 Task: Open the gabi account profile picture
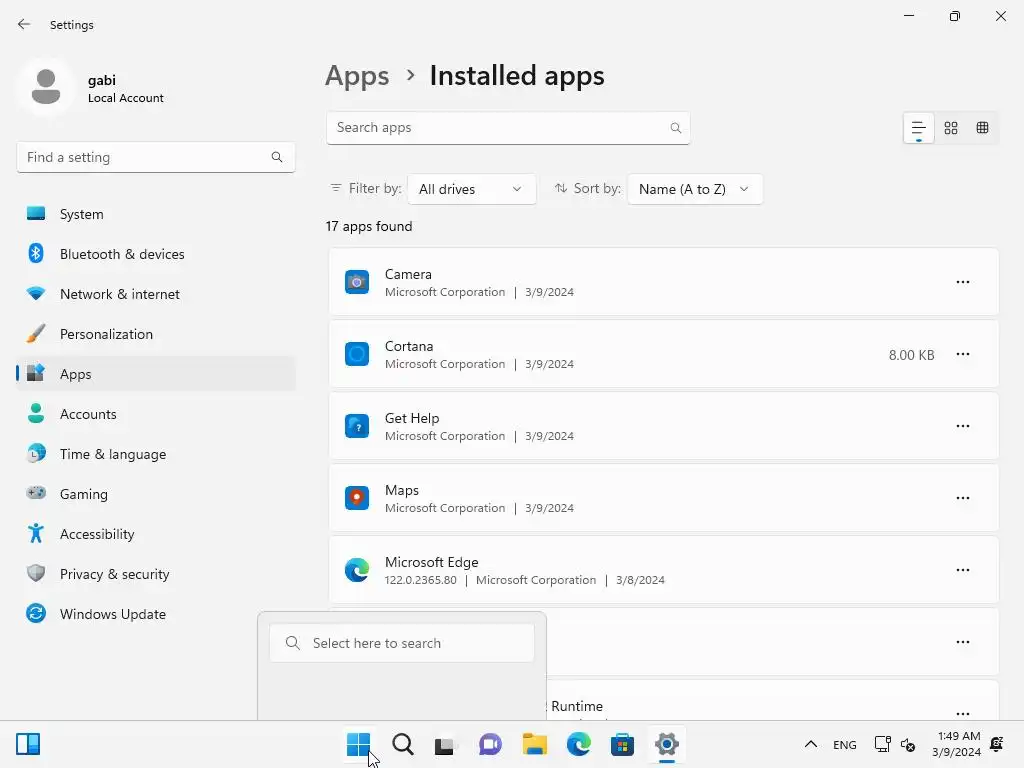pyautogui.click(x=46, y=87)
